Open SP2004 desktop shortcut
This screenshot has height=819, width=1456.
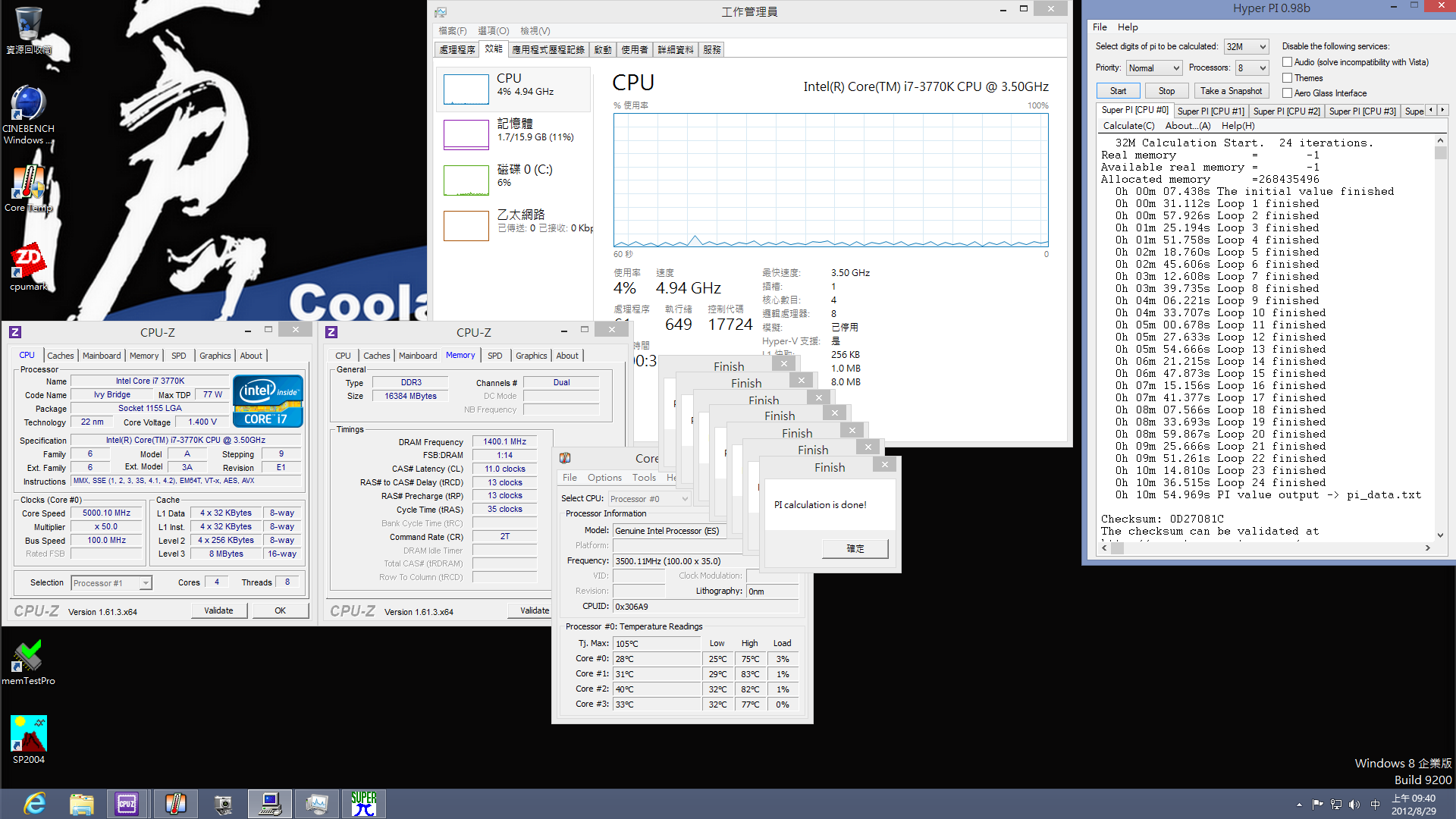29,739
